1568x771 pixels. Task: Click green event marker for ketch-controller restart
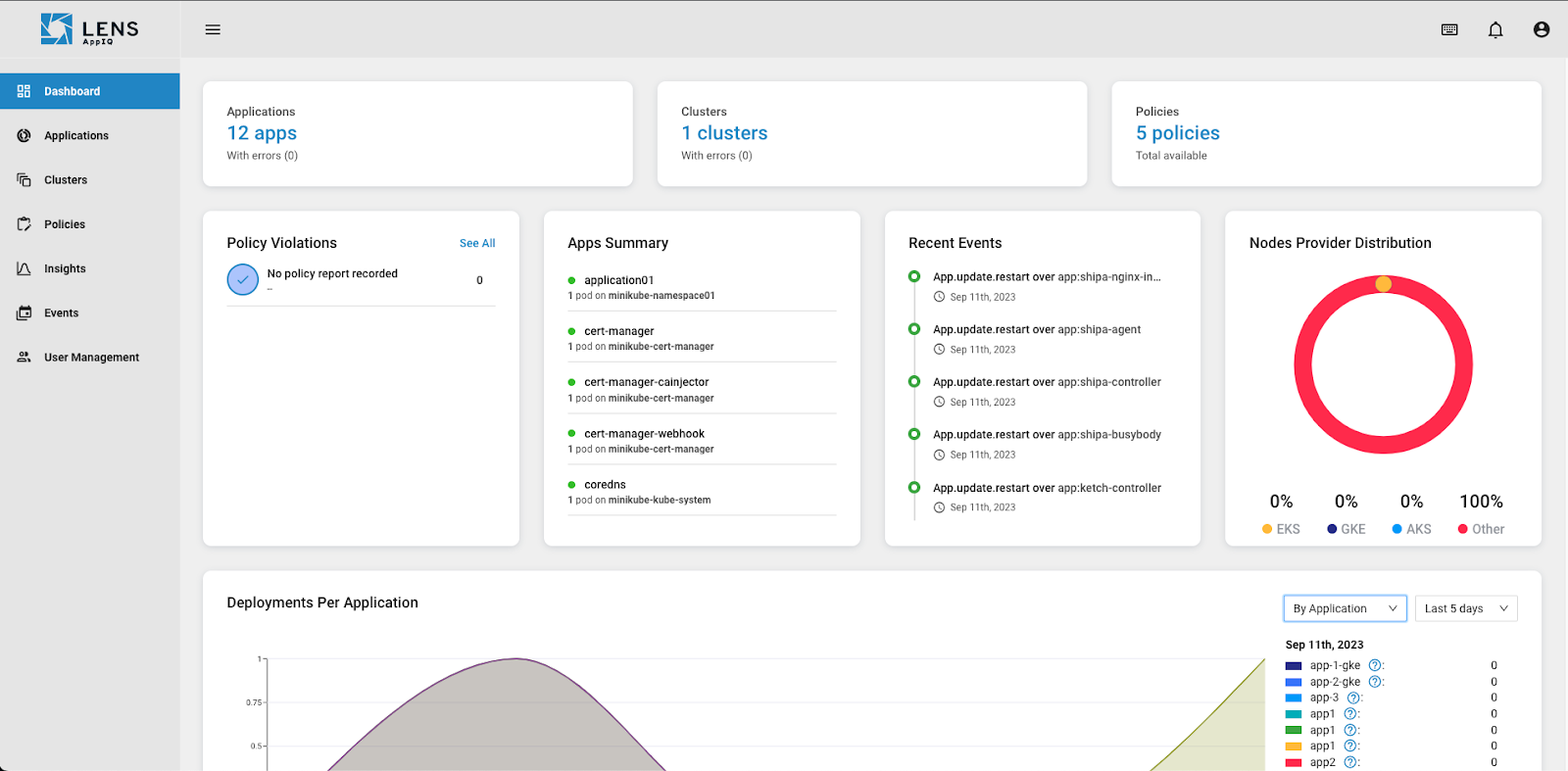point(914,487)
